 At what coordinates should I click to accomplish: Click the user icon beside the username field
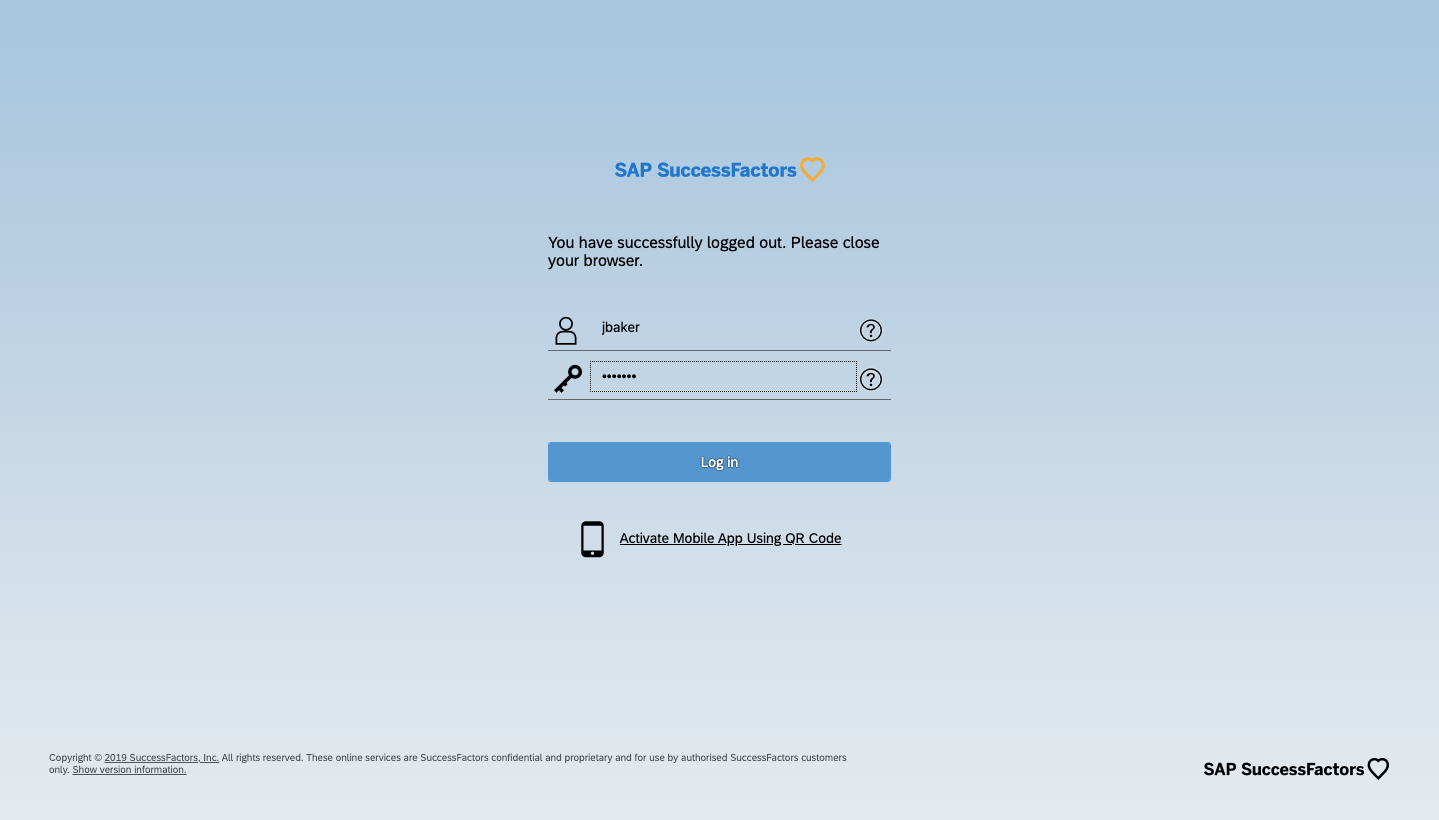[x=566, y=330]
